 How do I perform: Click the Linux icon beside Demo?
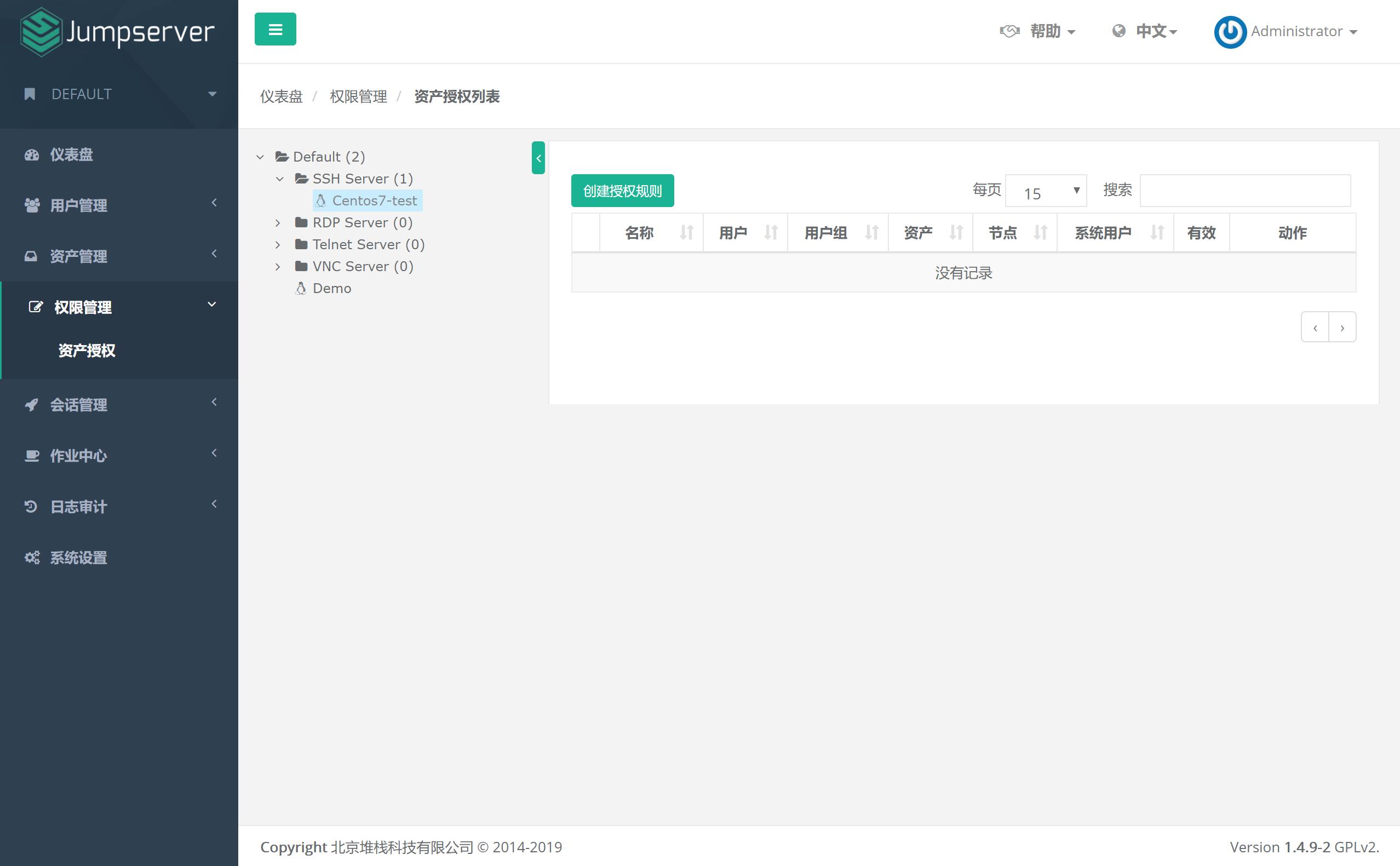pos(301,288)
